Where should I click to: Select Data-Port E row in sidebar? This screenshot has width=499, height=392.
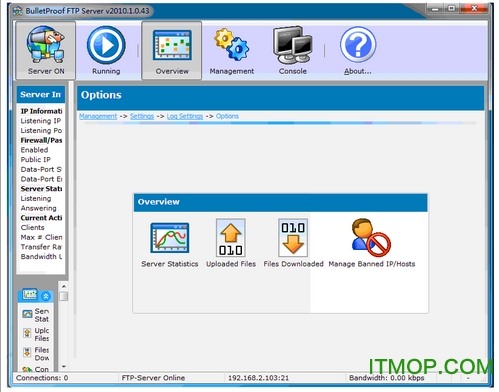[x=41, y=179]
